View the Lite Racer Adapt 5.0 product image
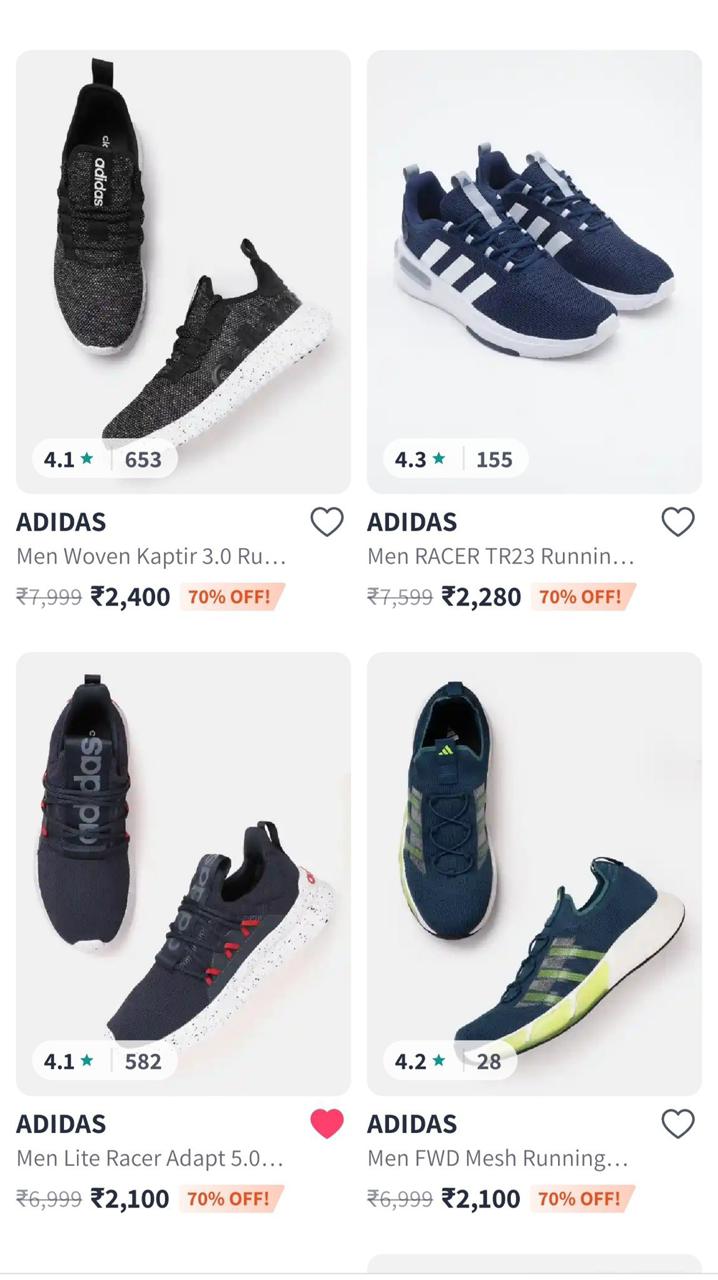 click(x=183, y=860)
